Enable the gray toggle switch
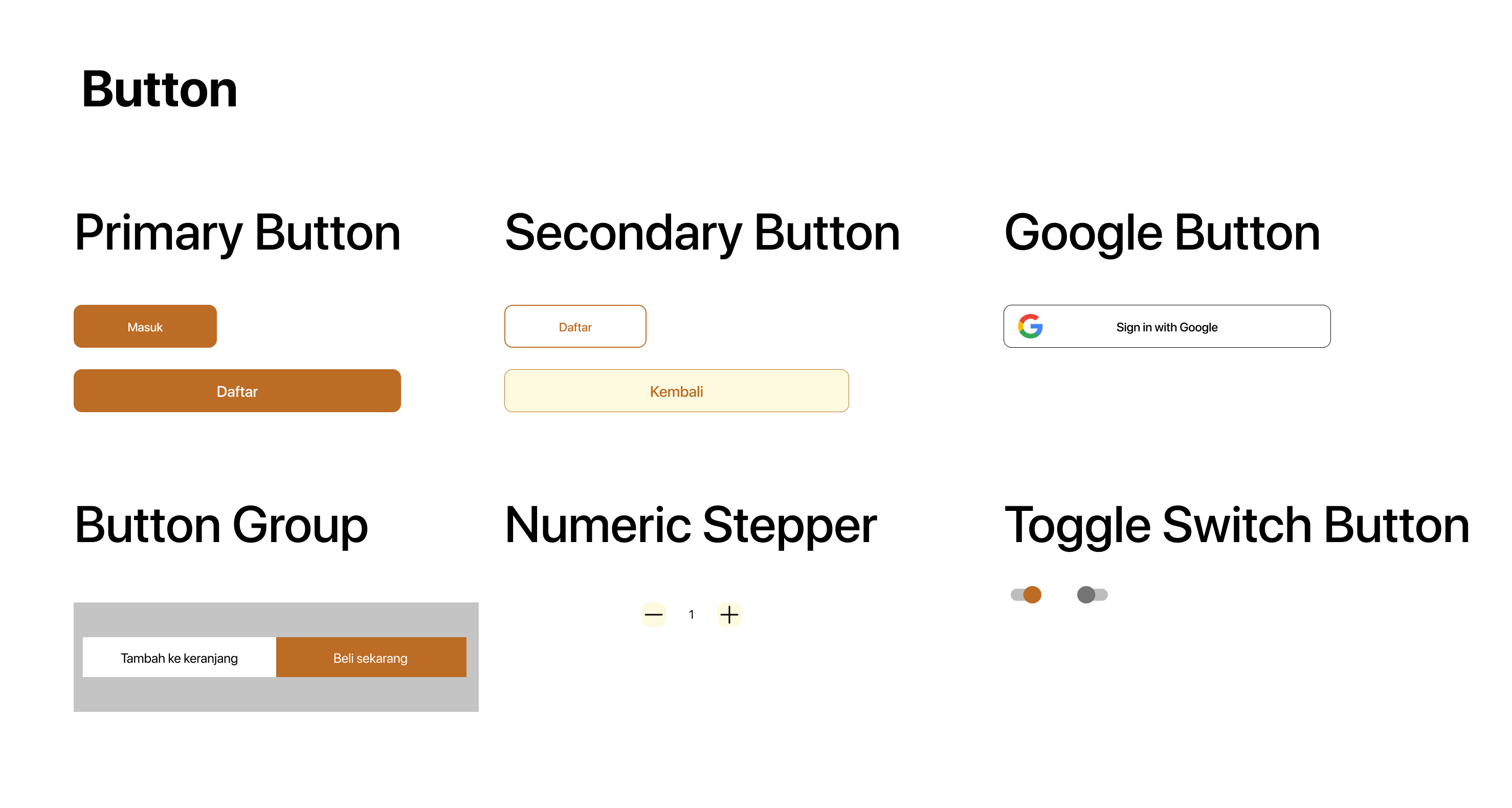This screenshot has height=808, width=1512. [x=1092, y=594]
